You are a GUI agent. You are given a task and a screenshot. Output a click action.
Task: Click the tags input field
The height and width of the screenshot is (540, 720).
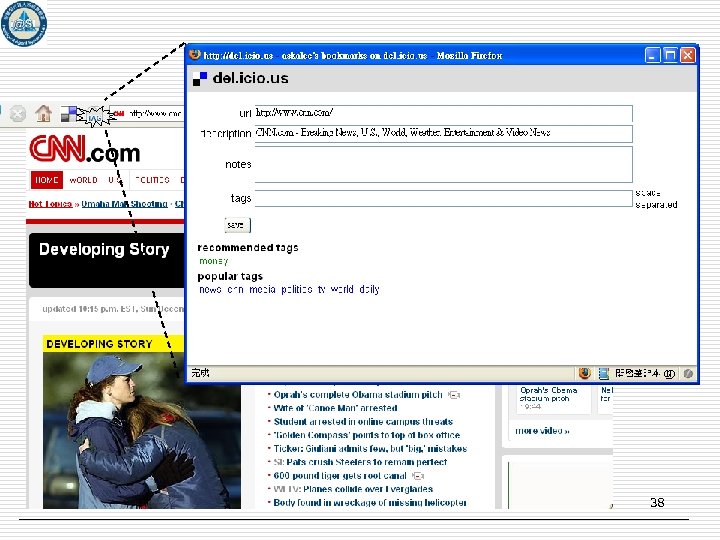444,198
